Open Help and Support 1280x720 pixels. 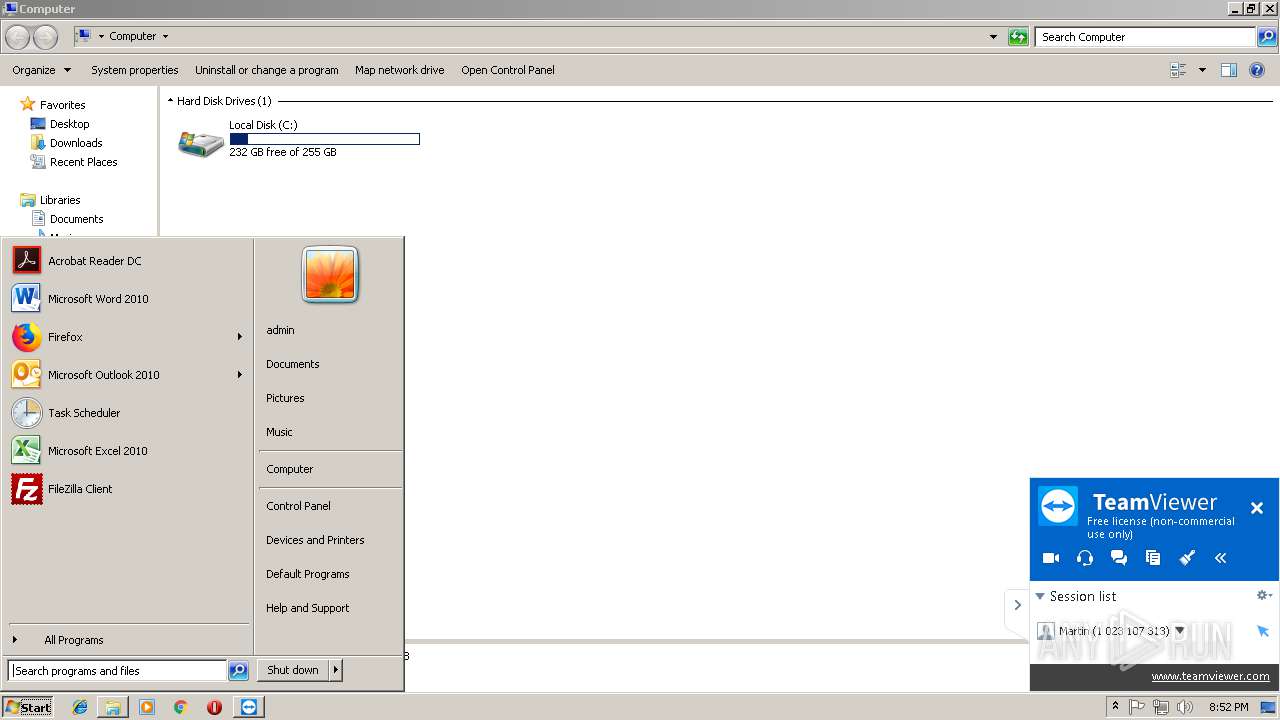point(308,608)
